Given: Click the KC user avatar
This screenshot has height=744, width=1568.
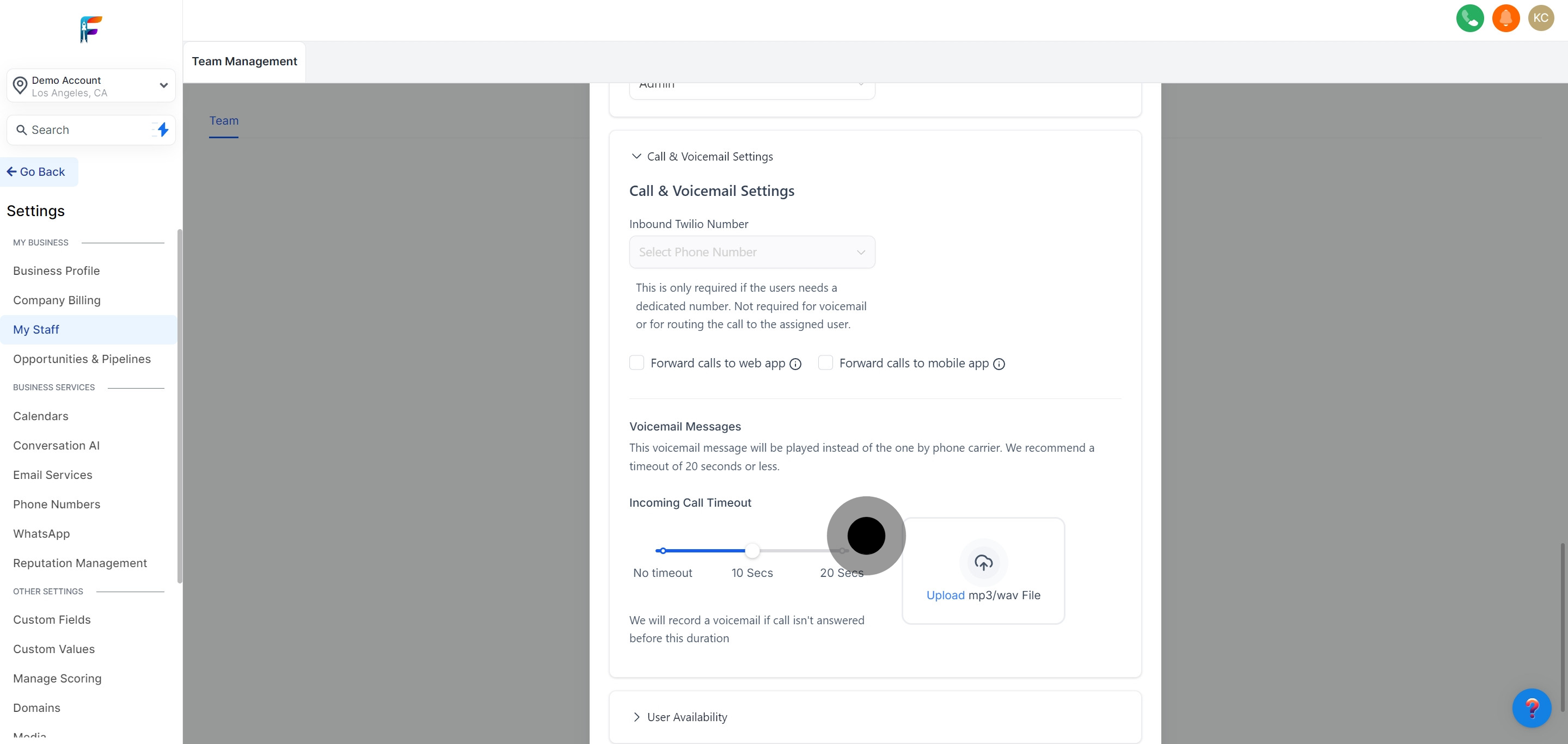Looking at the screenshot, I should pos(1541,19).
